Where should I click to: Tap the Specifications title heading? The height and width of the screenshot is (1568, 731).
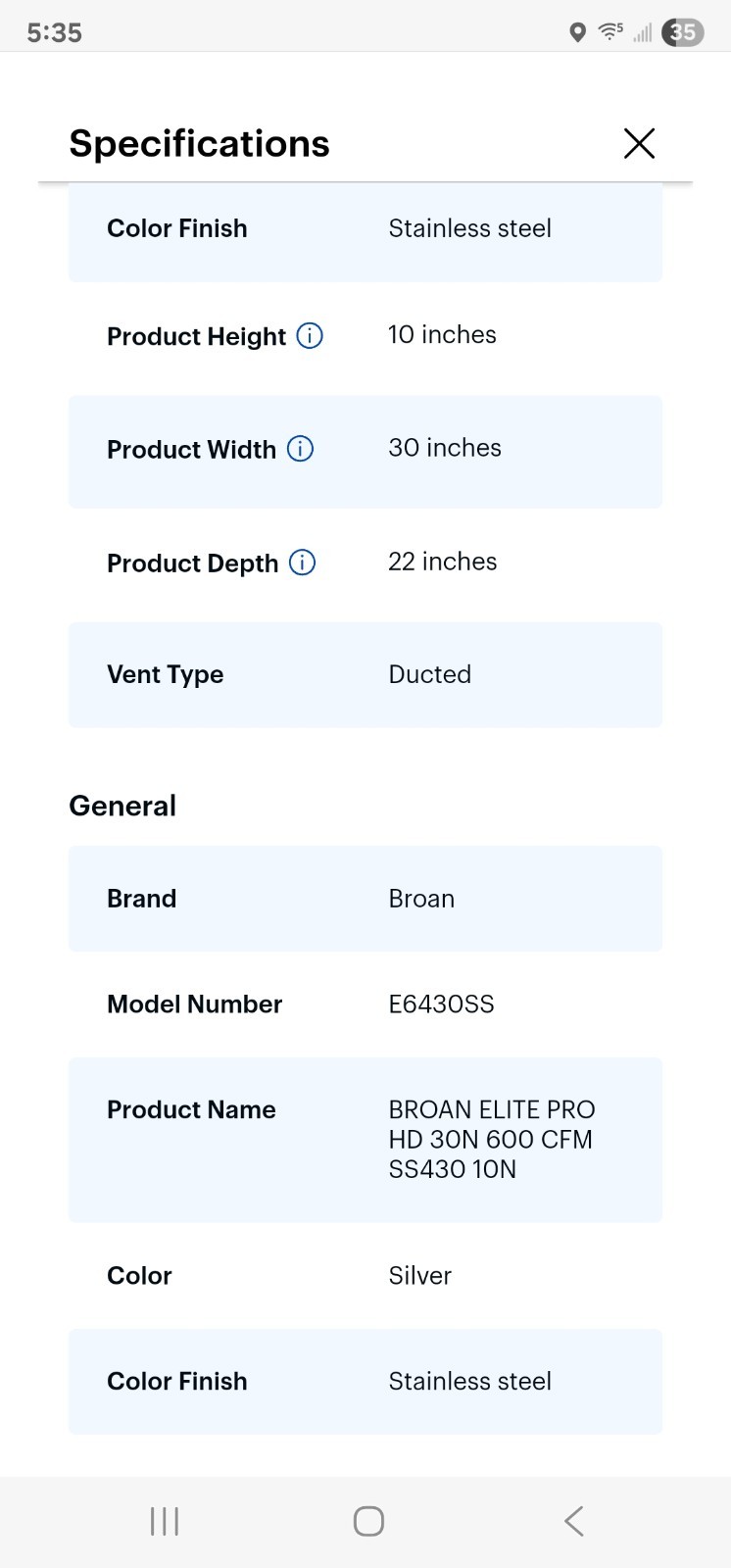click(x=198, y=143)
